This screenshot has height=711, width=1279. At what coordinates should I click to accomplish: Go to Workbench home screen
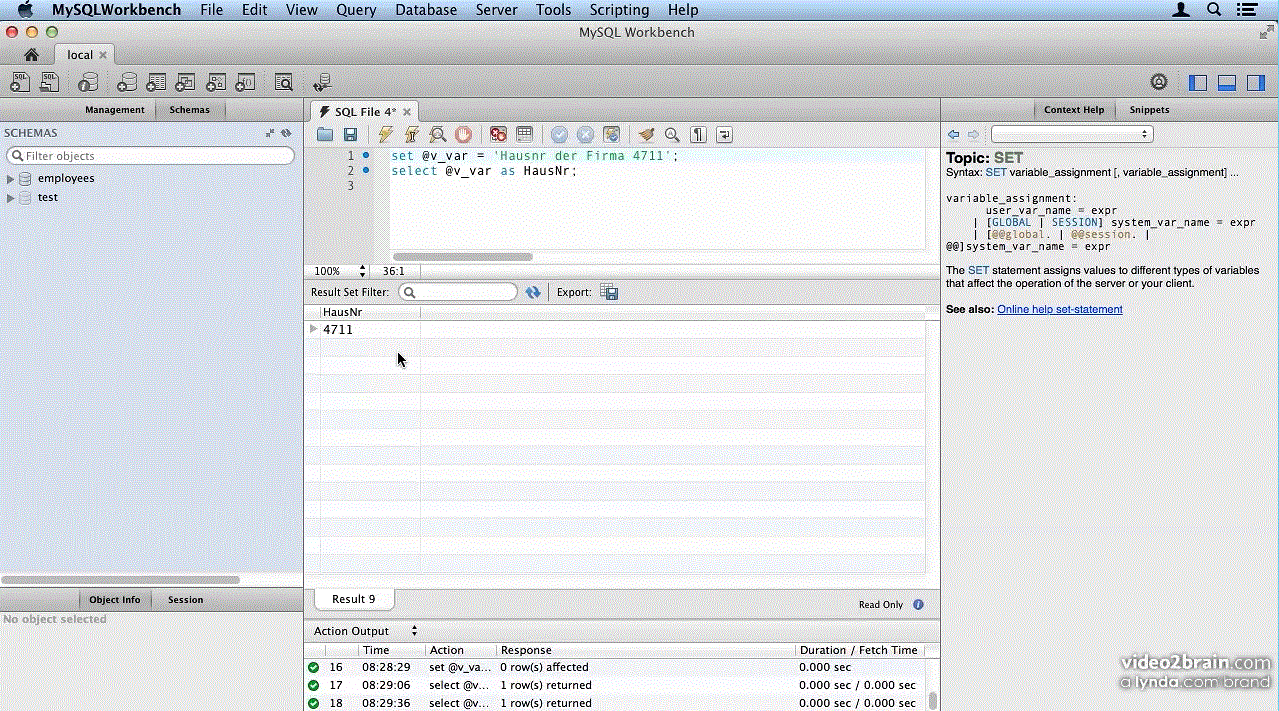pyautogui.click(x=31, y=55)
